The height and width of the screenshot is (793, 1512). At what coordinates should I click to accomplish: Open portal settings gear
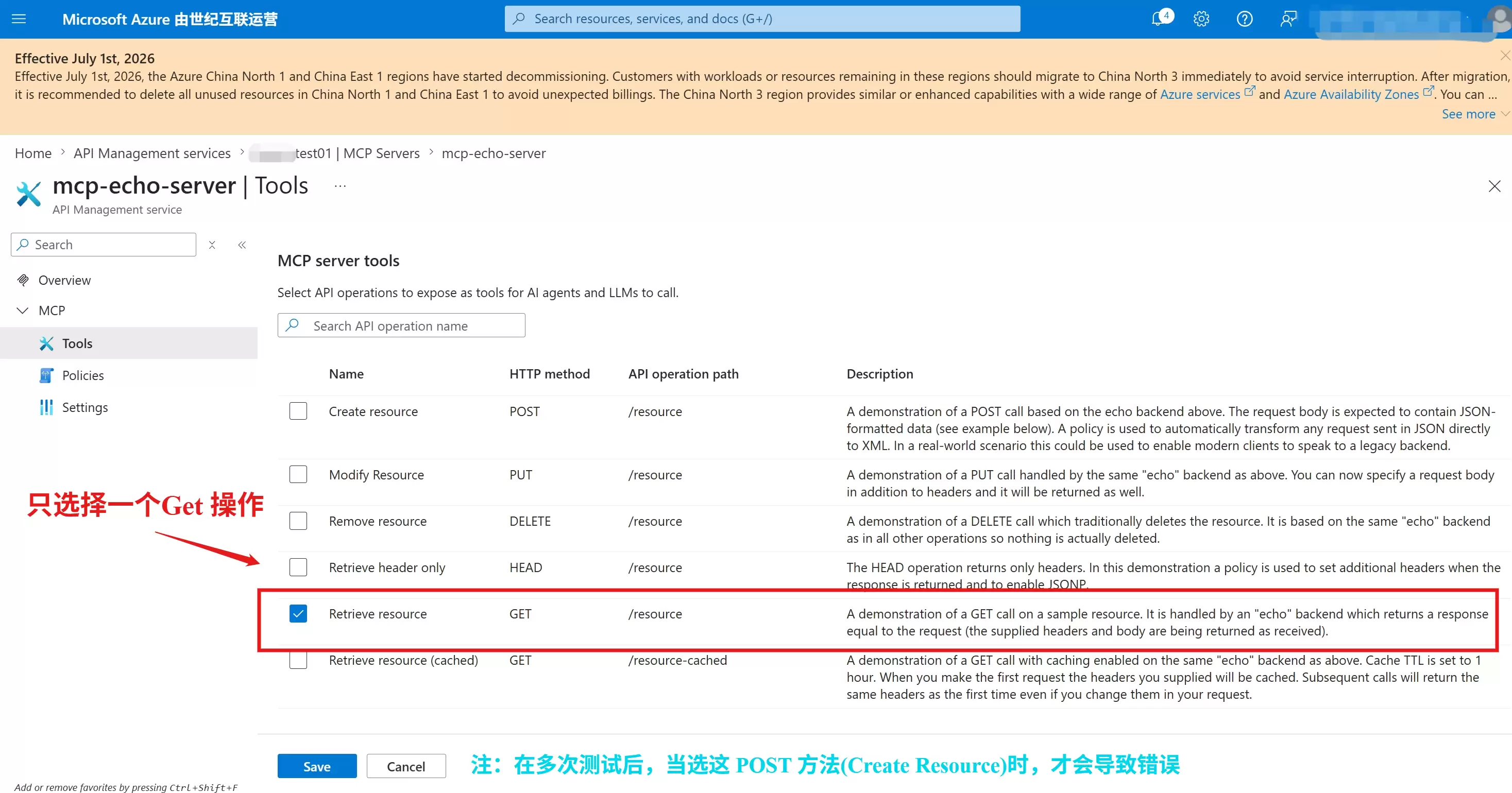pyautogui.click(x=1201, y=19)
